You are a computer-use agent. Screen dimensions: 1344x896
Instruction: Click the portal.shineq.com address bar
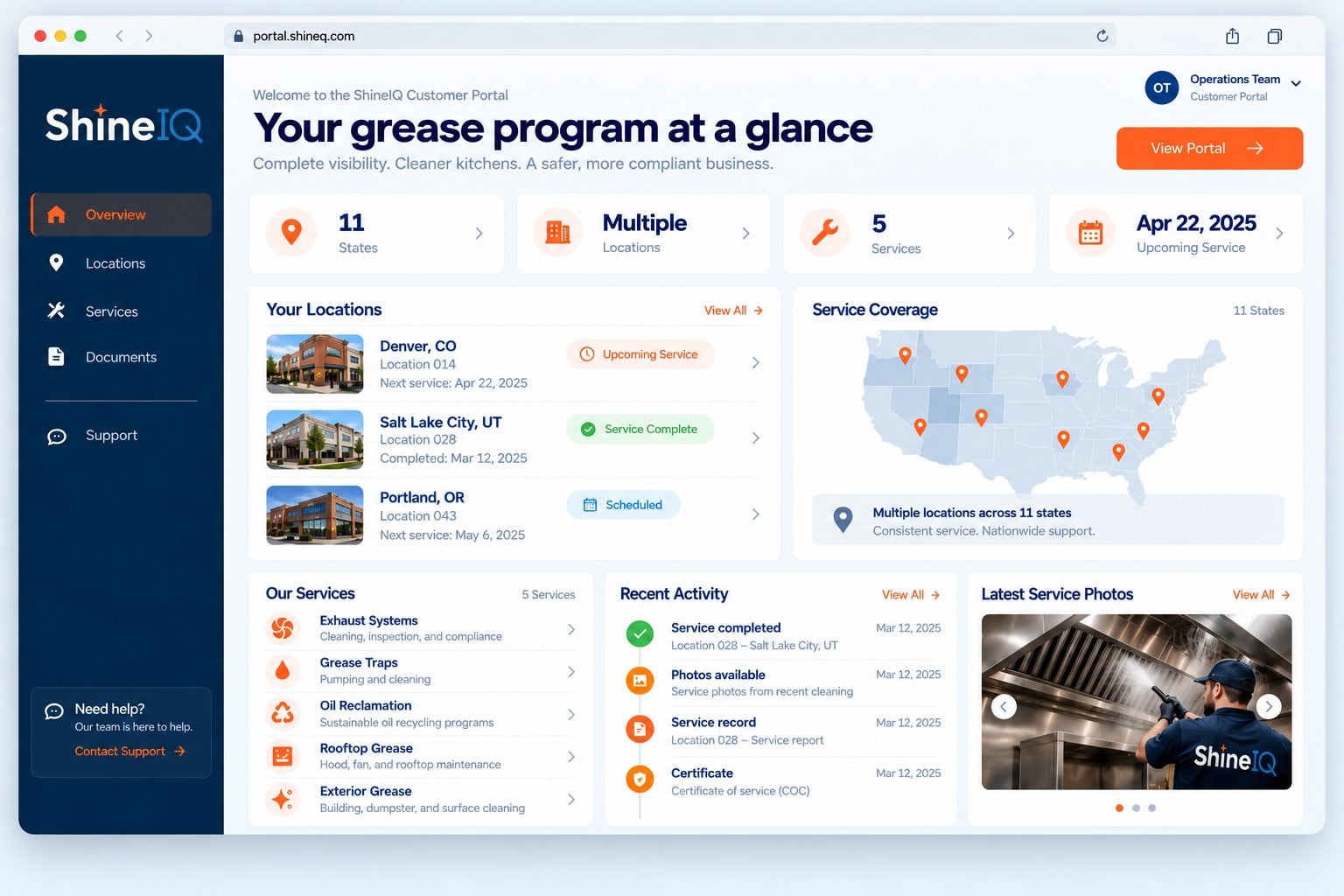point(669,36)
